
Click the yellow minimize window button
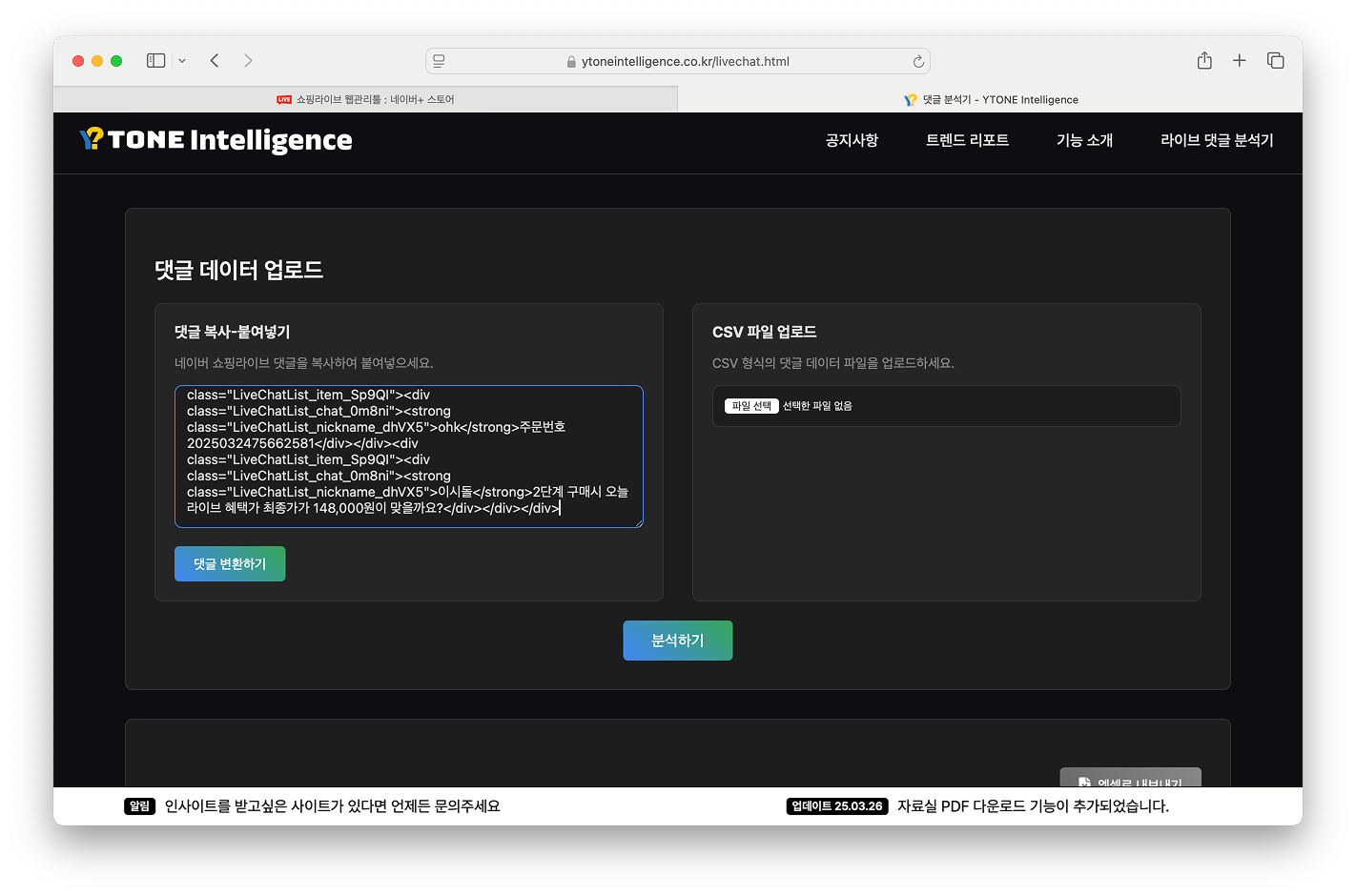click(97, 61)
